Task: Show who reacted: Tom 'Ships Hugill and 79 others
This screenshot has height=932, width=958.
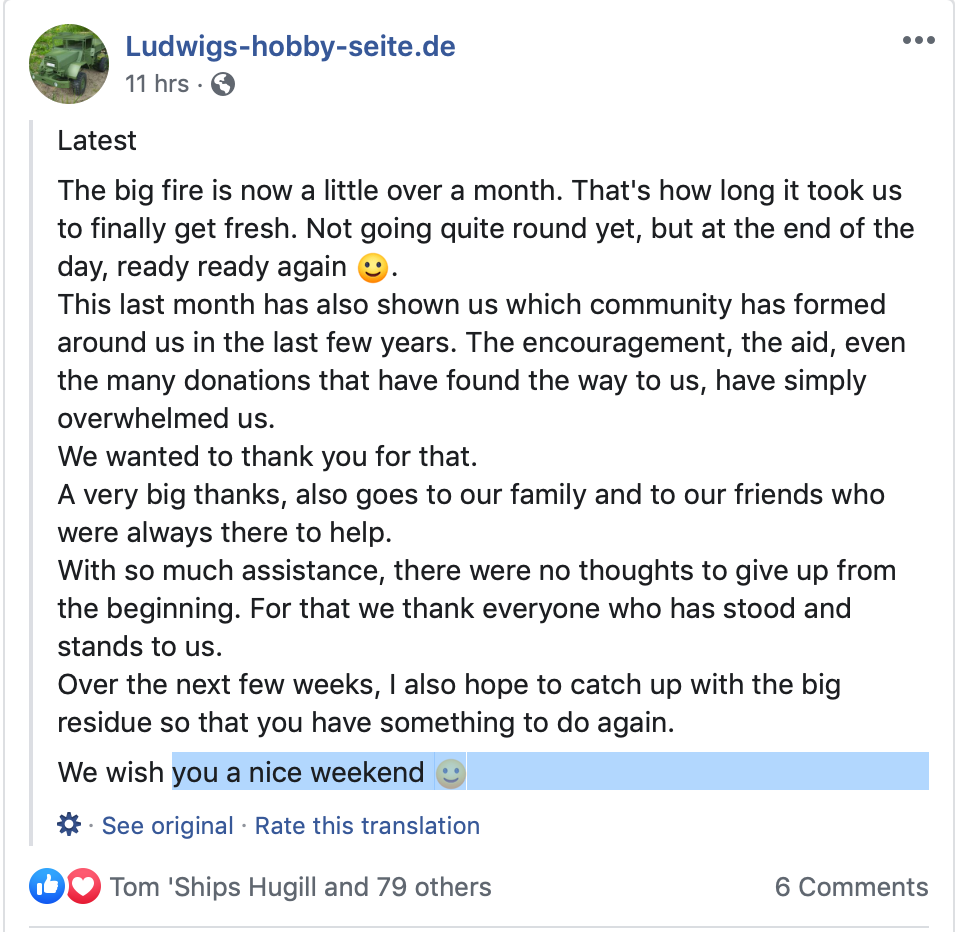Action: click(x=300, y=887)
